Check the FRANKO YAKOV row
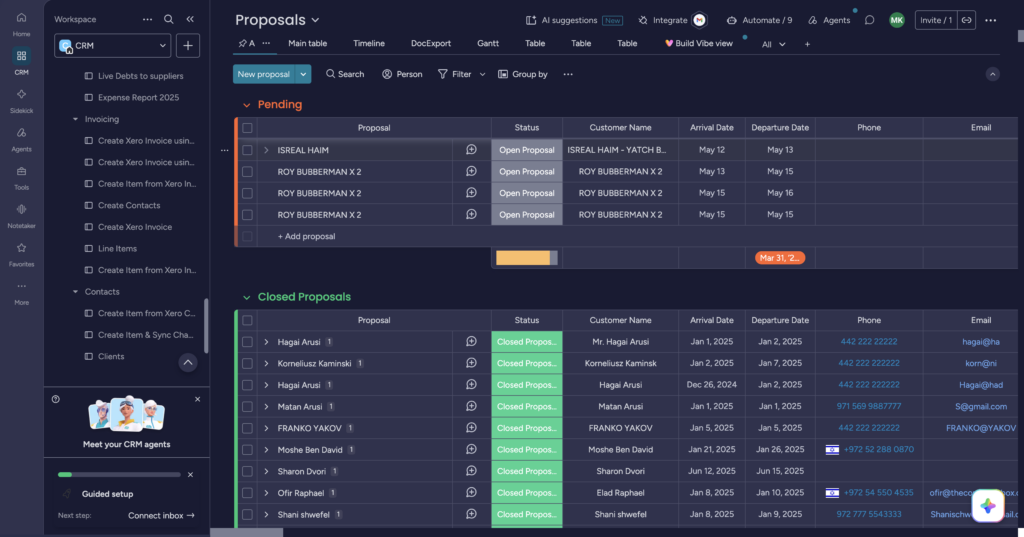1024x537 pixels. click(x=247, y=428)
